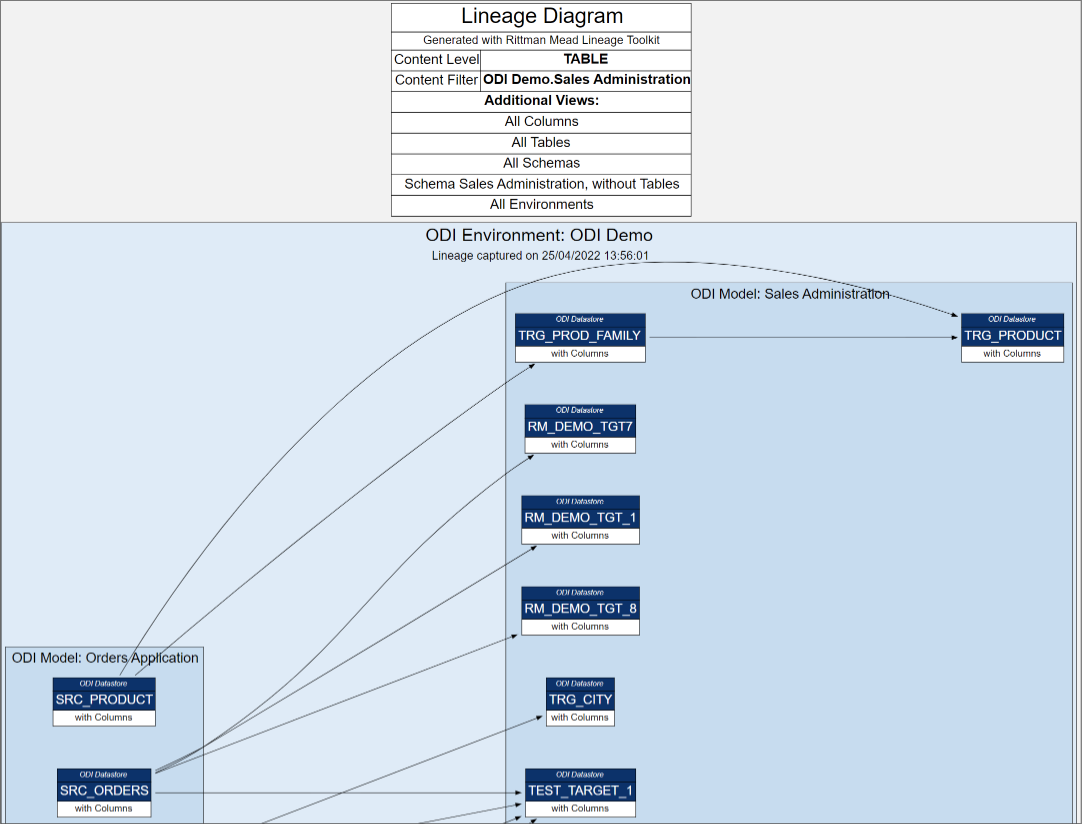
Task: Select the RM_DEMO_TGT7 datastore node
Action: 580,426
